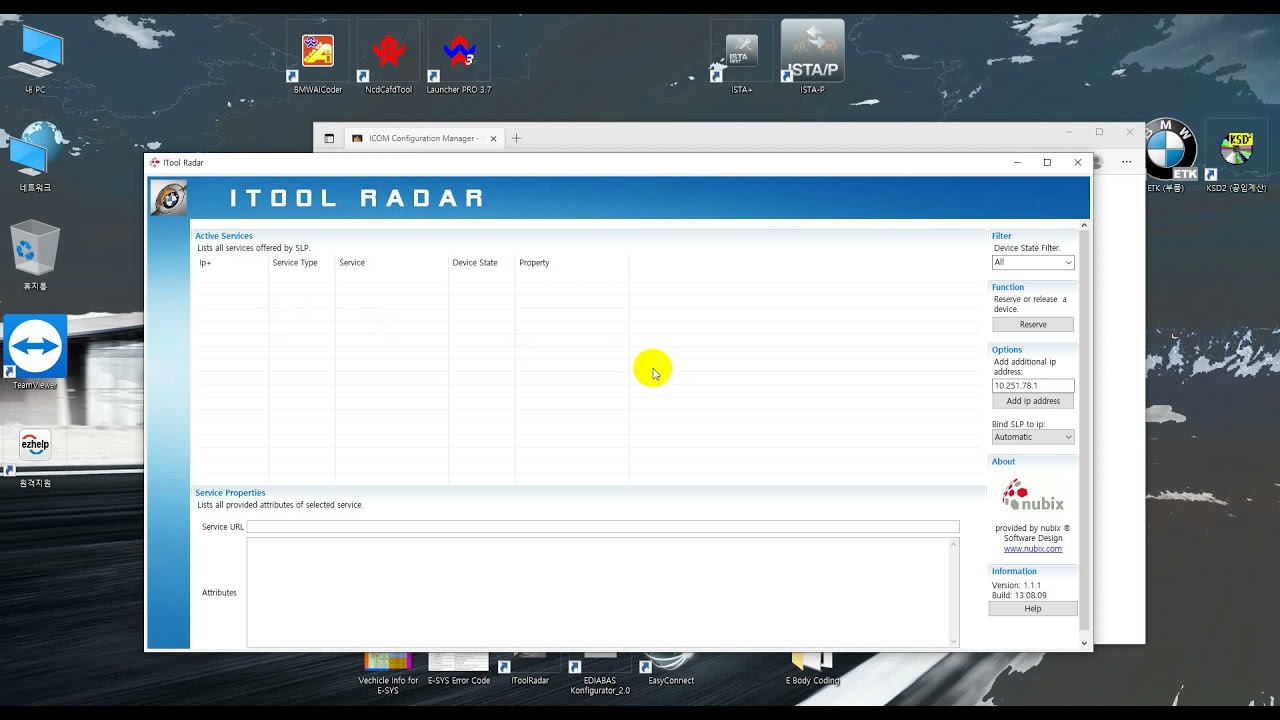This screenshot has height=720, width=1280.
Task: Launch TeamViewer from the desktop
Action: (35, 353)
